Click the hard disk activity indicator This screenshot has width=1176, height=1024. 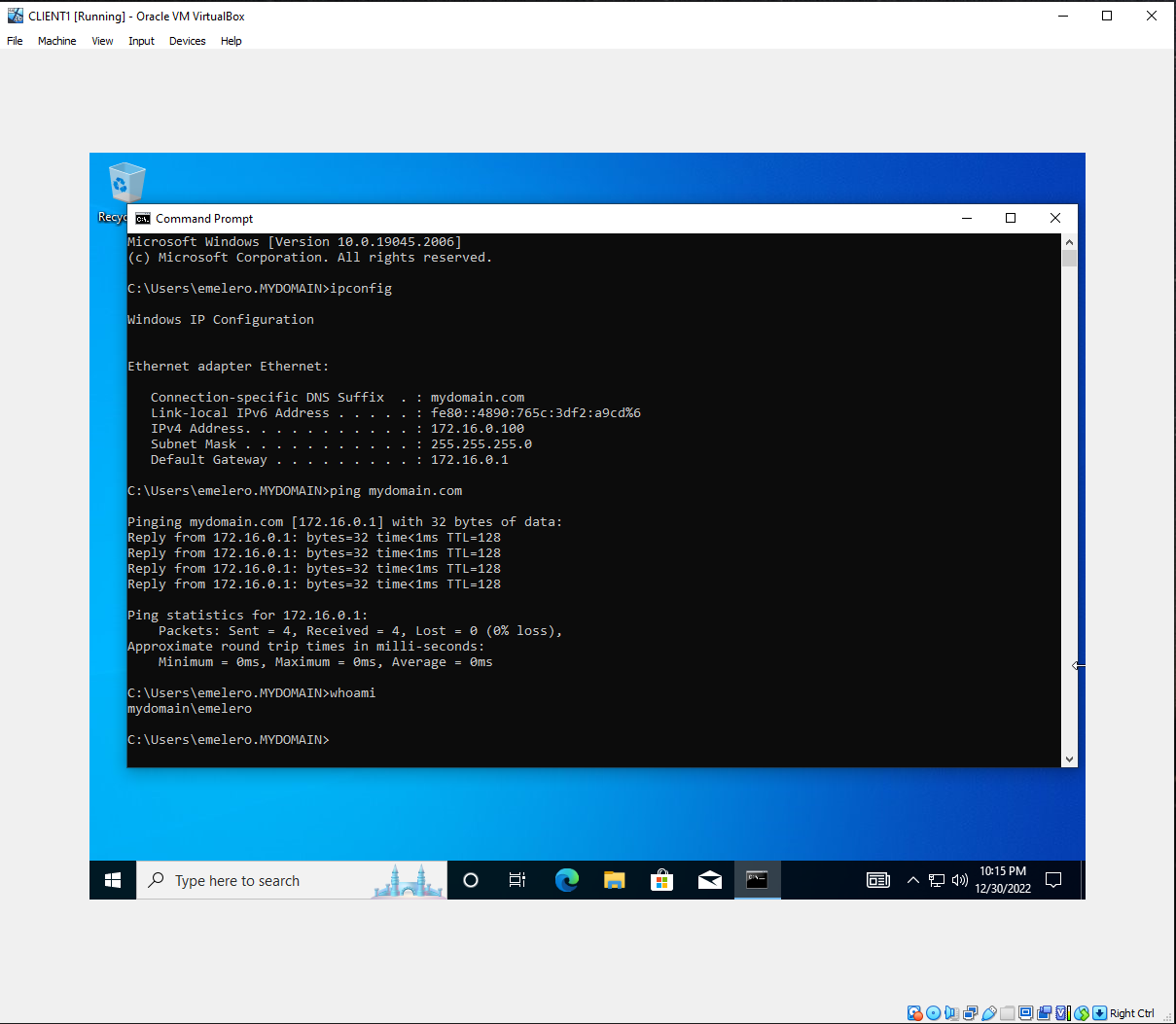pos(915,1013)
